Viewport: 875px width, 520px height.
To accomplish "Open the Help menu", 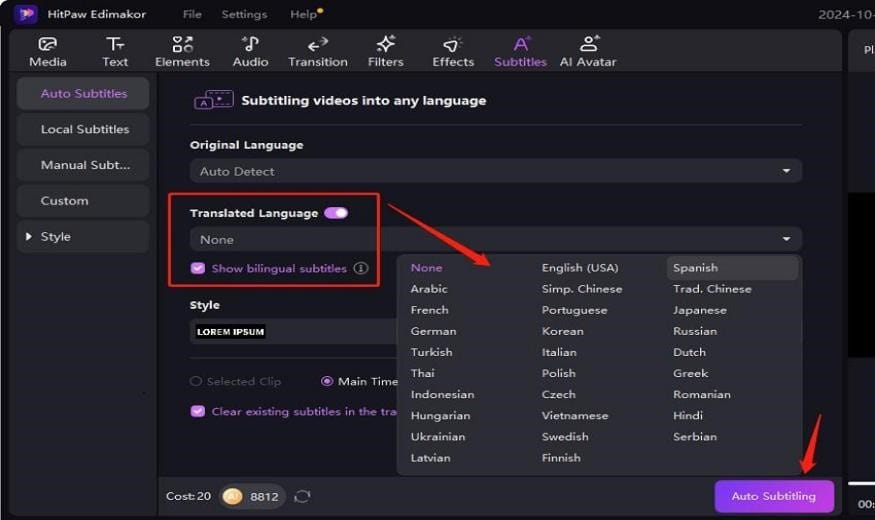I will pos(304,15).
